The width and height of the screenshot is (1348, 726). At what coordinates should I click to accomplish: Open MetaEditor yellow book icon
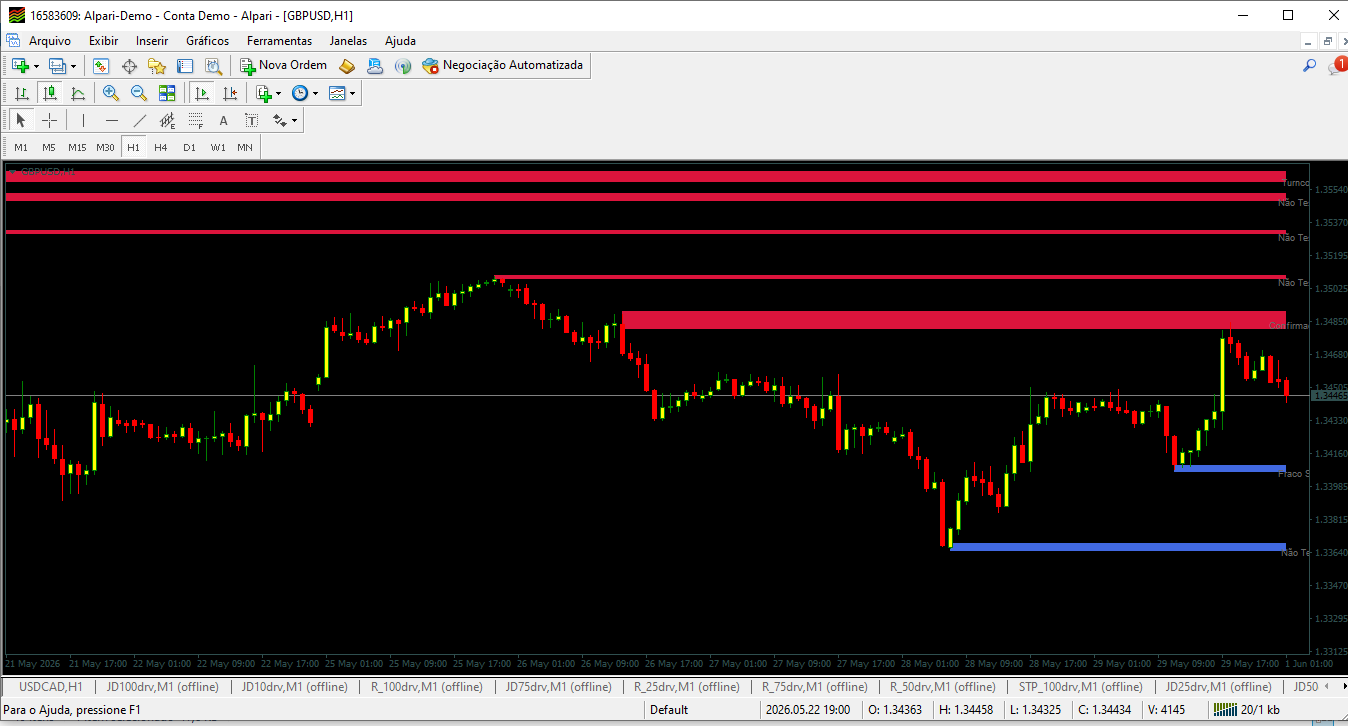click(x=347, y=66)
